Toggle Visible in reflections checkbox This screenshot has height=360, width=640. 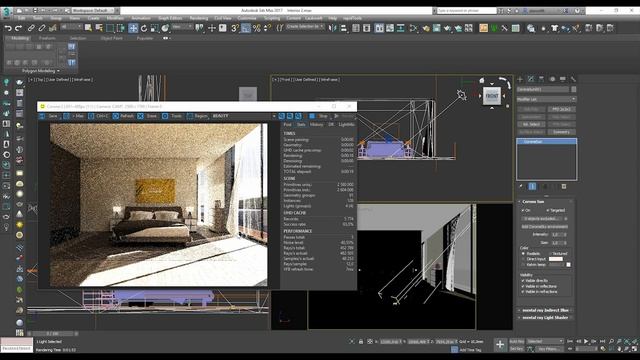coord(523,286)
